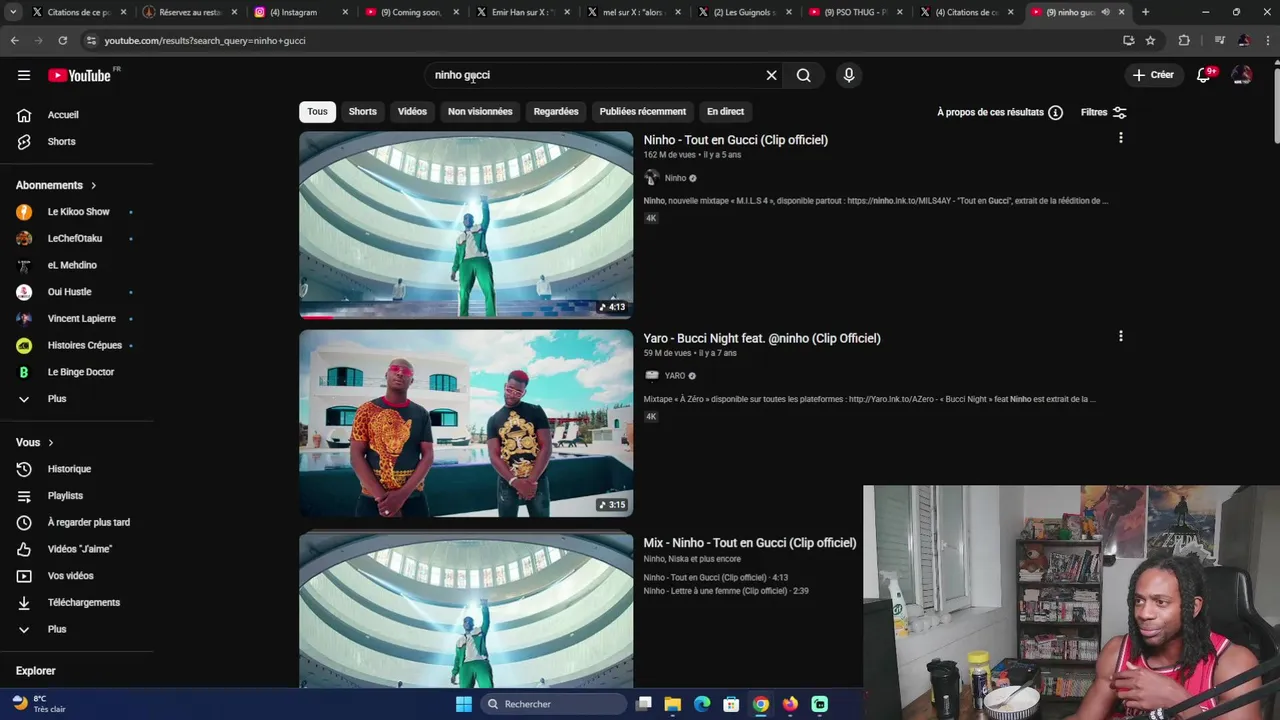Open three-dot menu for Bucci Night video
The width and height of the screenshot is (1280, 720).
tap(1120, 336)
